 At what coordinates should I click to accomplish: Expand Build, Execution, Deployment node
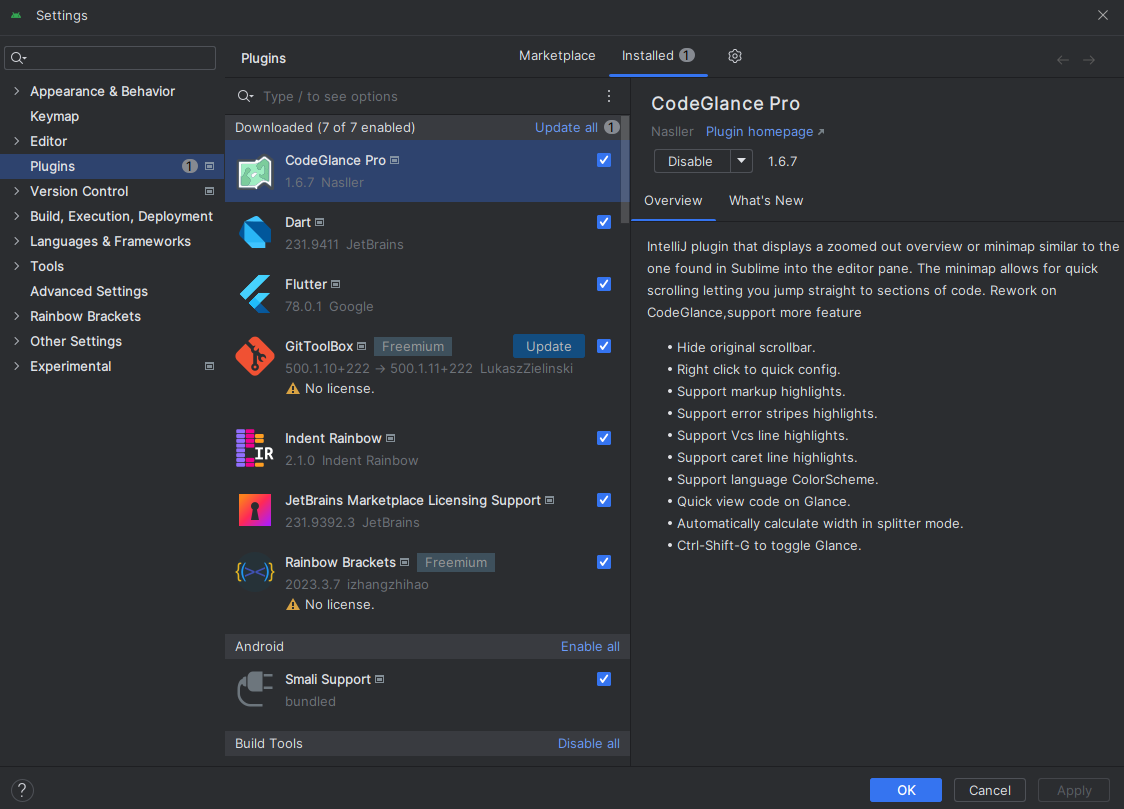click(x=16, y=216)
